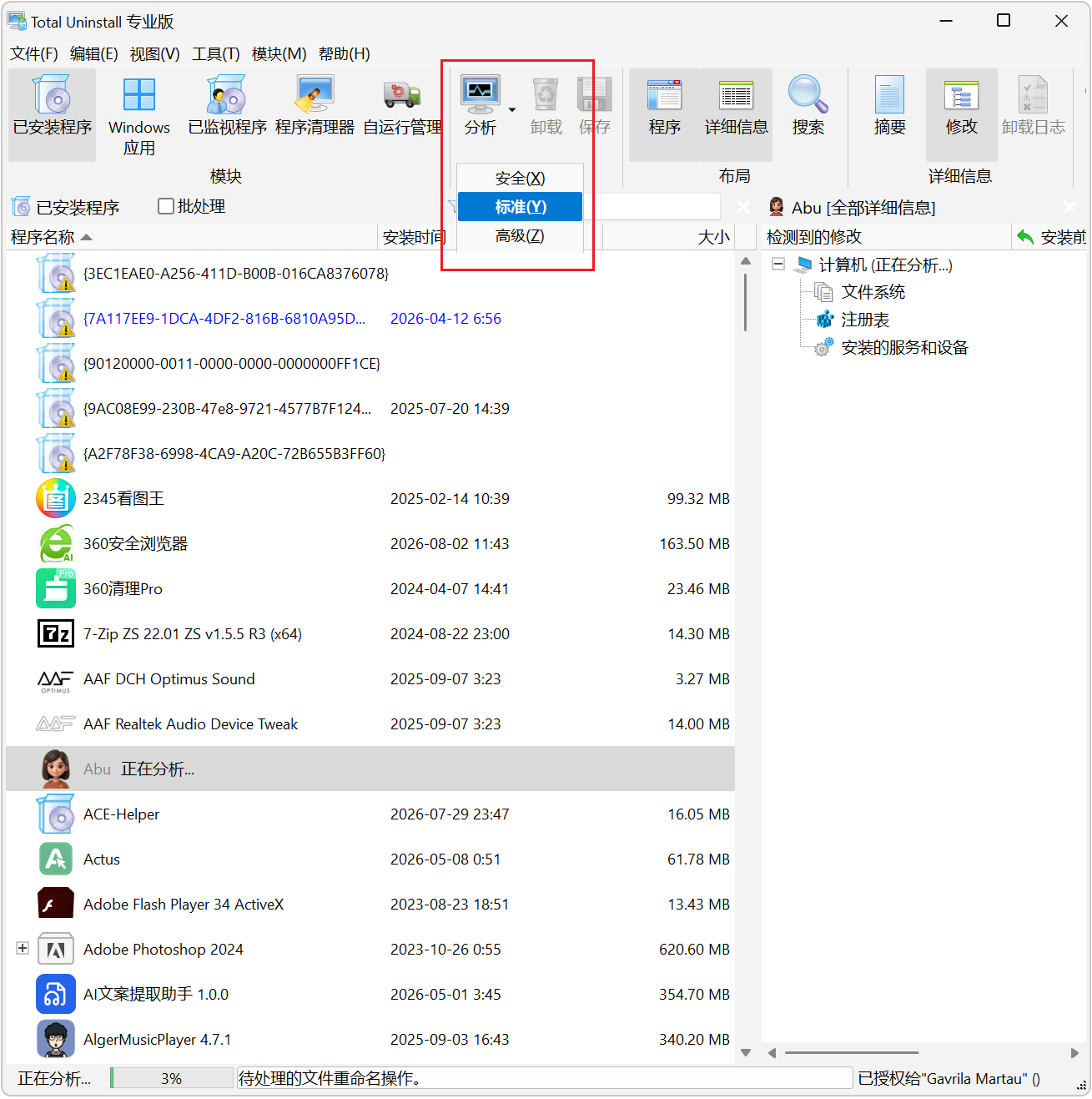Click the scroll right arrow in details pane
The width and height of the screenshot is (1092, 1099).
[x=1074, y=1053]
